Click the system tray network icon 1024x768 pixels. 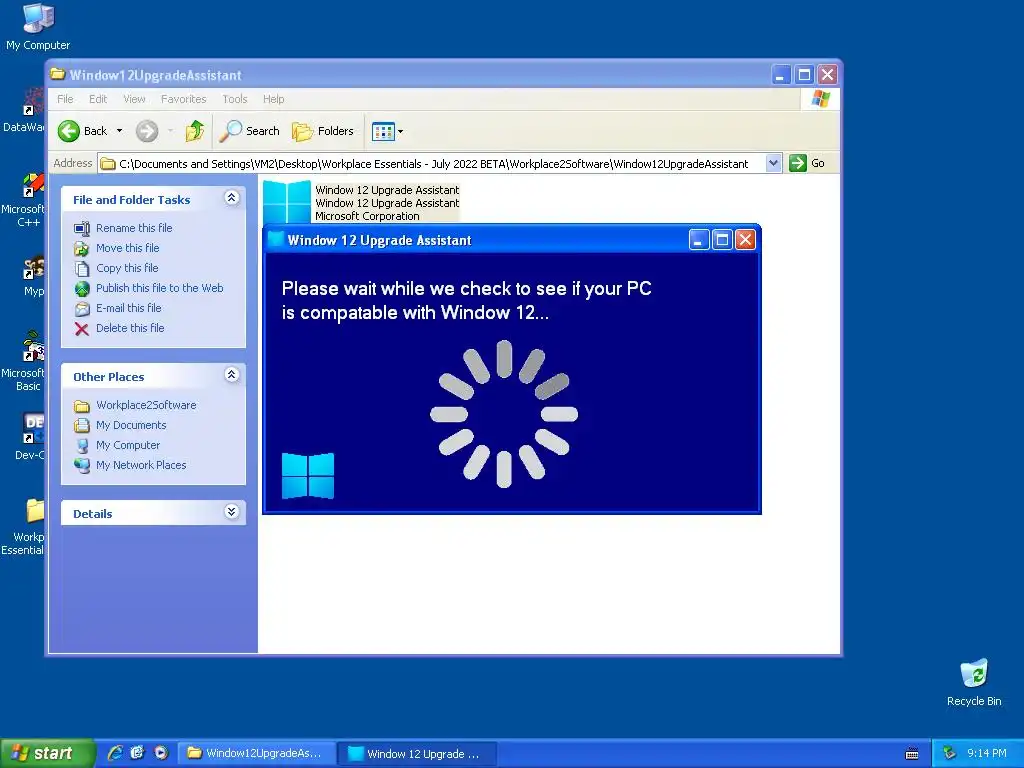(x=950, y=753)
